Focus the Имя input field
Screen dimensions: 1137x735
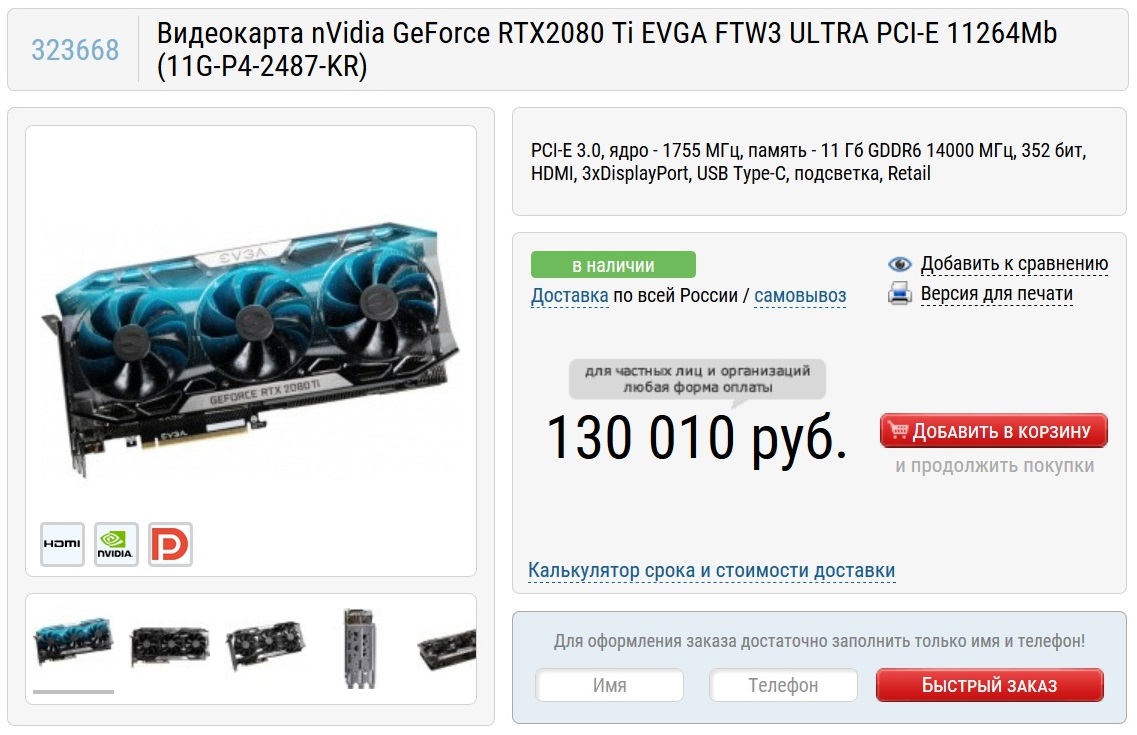609,685
